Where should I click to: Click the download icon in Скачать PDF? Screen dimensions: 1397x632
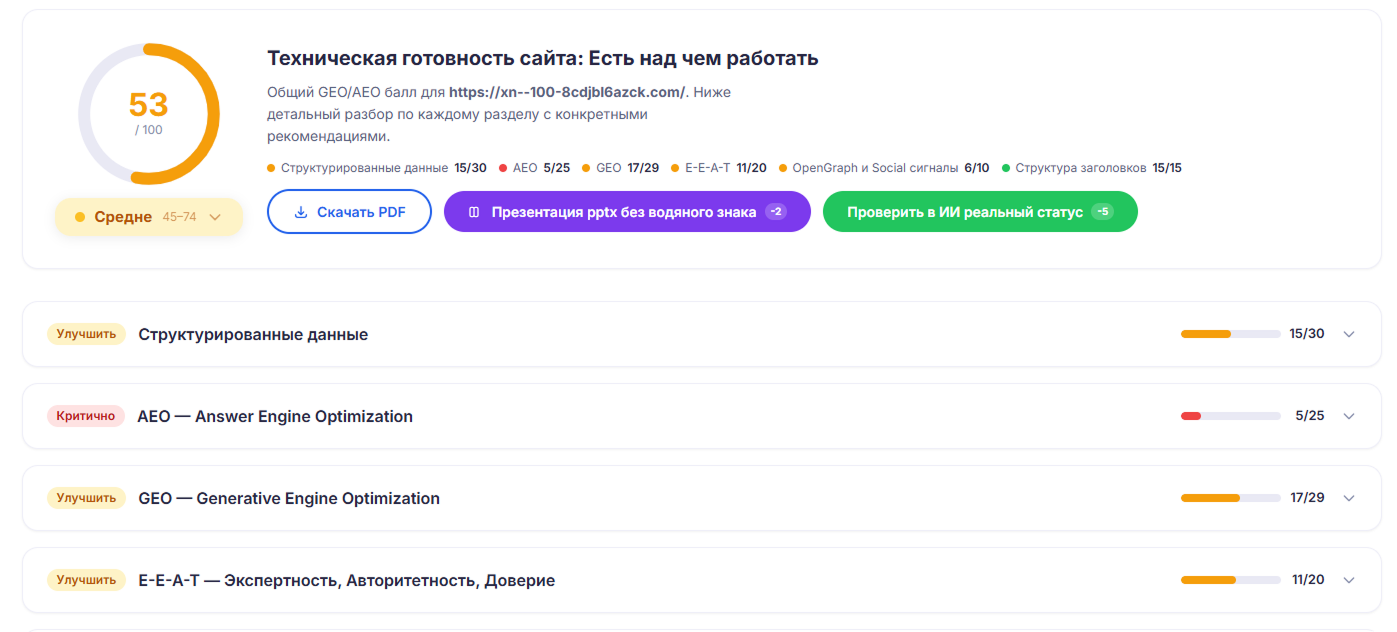point(300,212)
